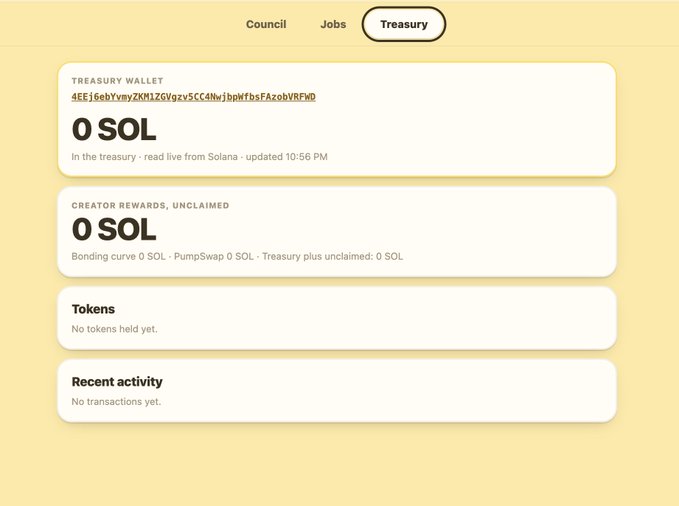Click the CREATOR REWARDS, UNCLAIMED label
Screen dimensions: 679x506
(x=150, y=205)
